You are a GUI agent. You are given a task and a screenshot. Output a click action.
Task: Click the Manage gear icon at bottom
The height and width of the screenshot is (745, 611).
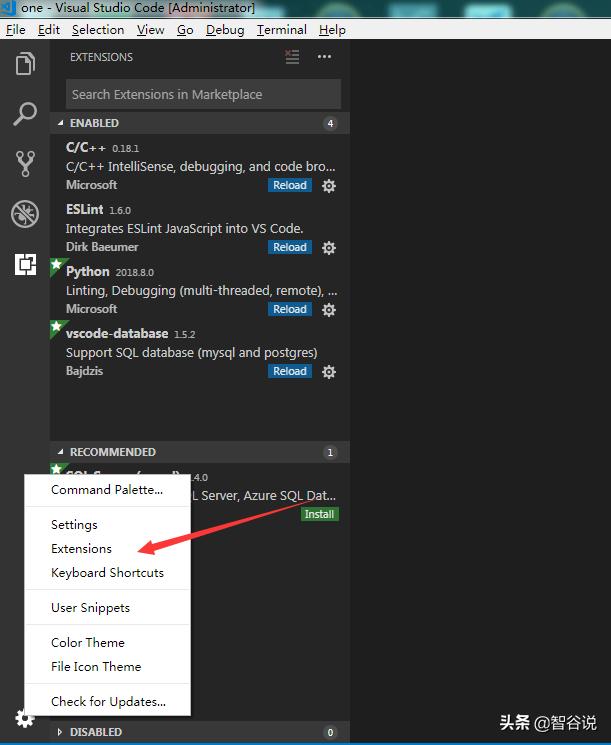pyautogui.click(x=25, y=718)
